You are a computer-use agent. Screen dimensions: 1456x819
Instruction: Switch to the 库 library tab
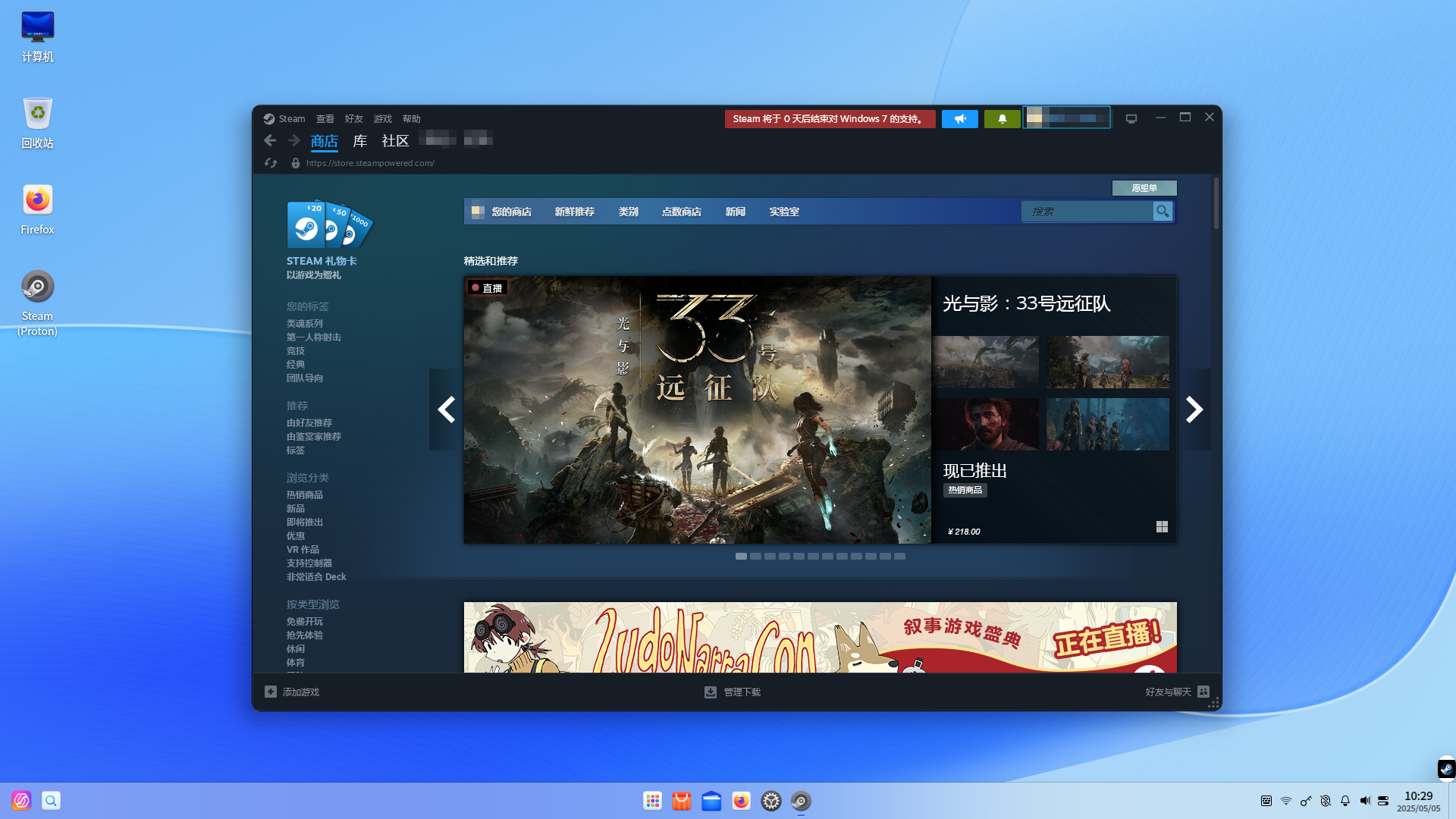point(360,141)
